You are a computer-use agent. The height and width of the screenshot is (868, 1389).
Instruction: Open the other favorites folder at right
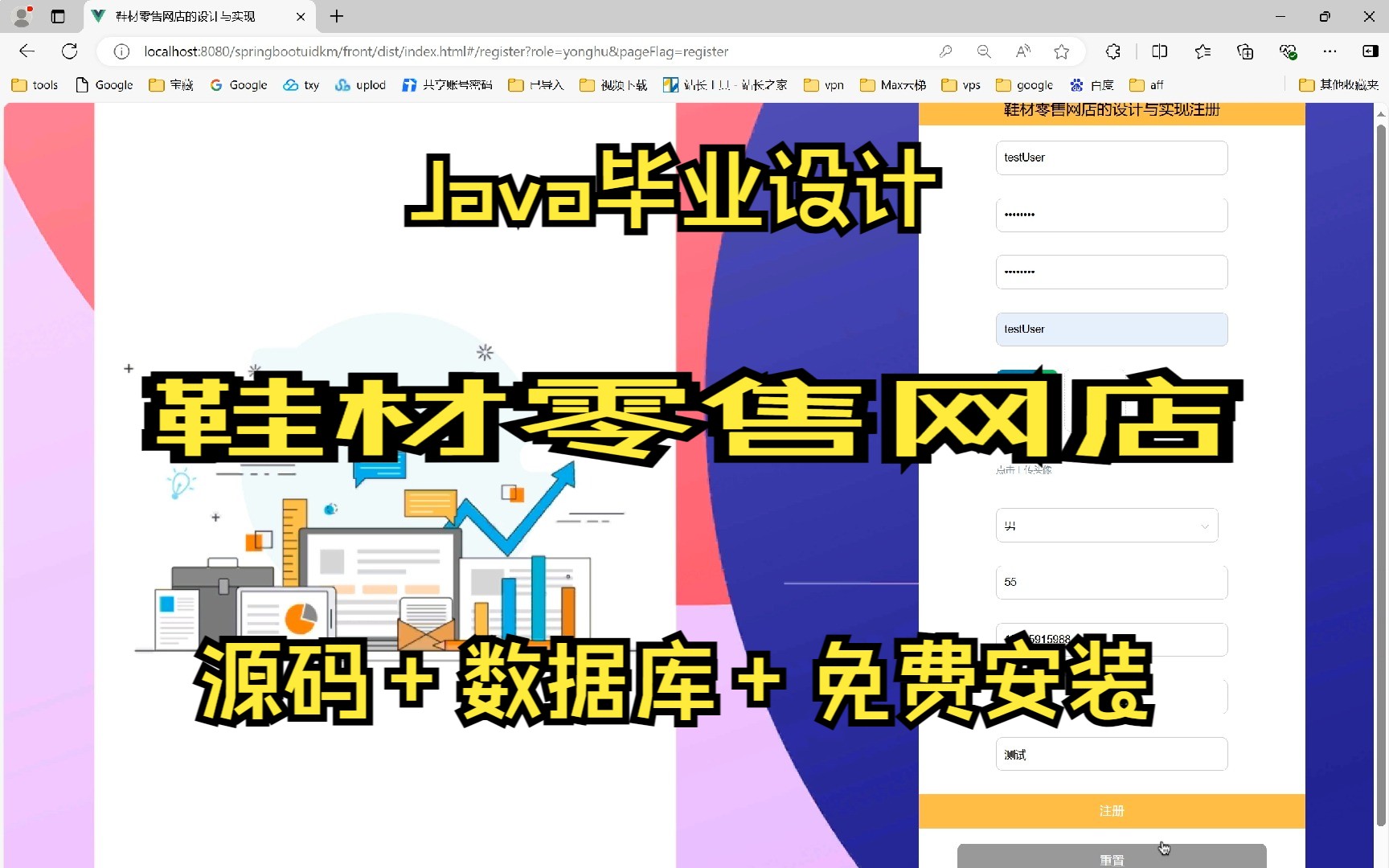click(1339, 85)
